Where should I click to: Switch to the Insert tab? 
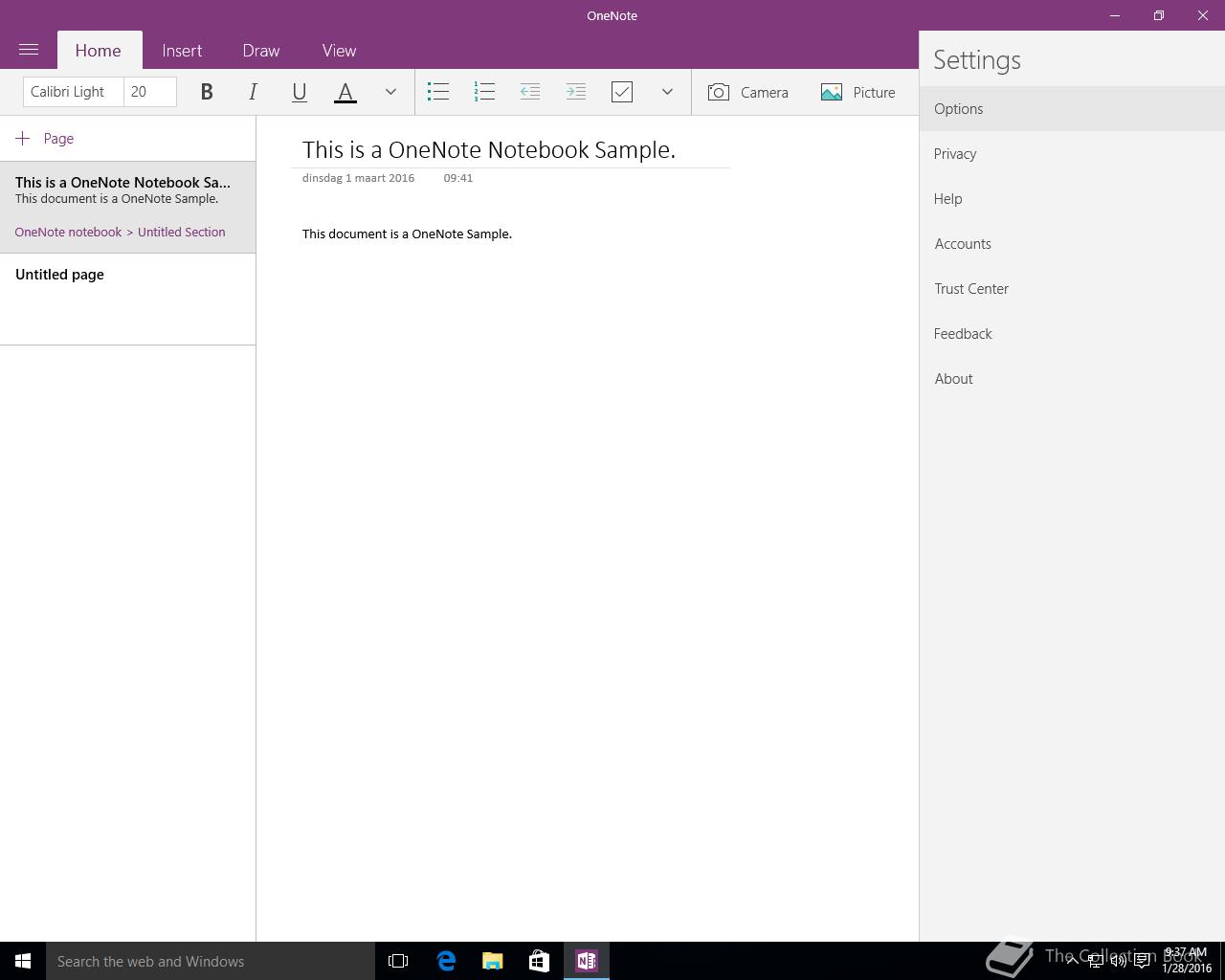coord(182,51)
